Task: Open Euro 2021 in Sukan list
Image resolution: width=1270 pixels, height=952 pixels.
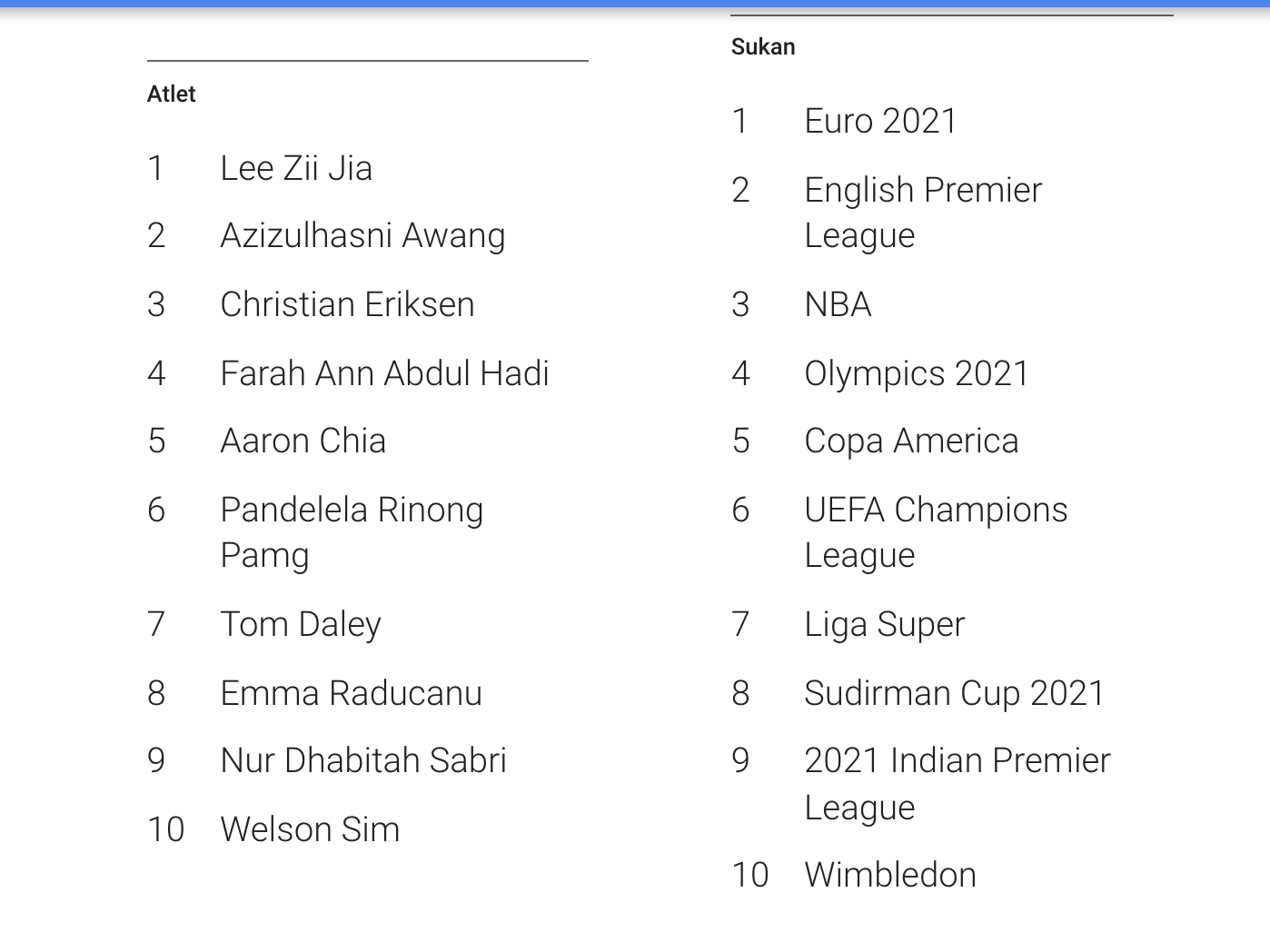Action: click(x=880, y=122)
